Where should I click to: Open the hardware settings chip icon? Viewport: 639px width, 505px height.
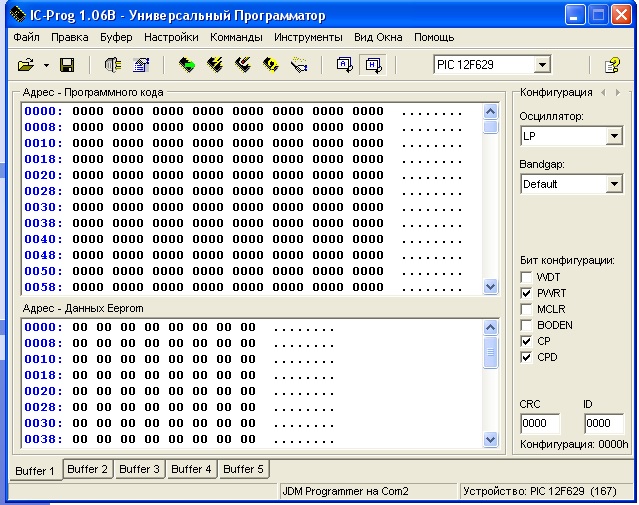point(112,65)
